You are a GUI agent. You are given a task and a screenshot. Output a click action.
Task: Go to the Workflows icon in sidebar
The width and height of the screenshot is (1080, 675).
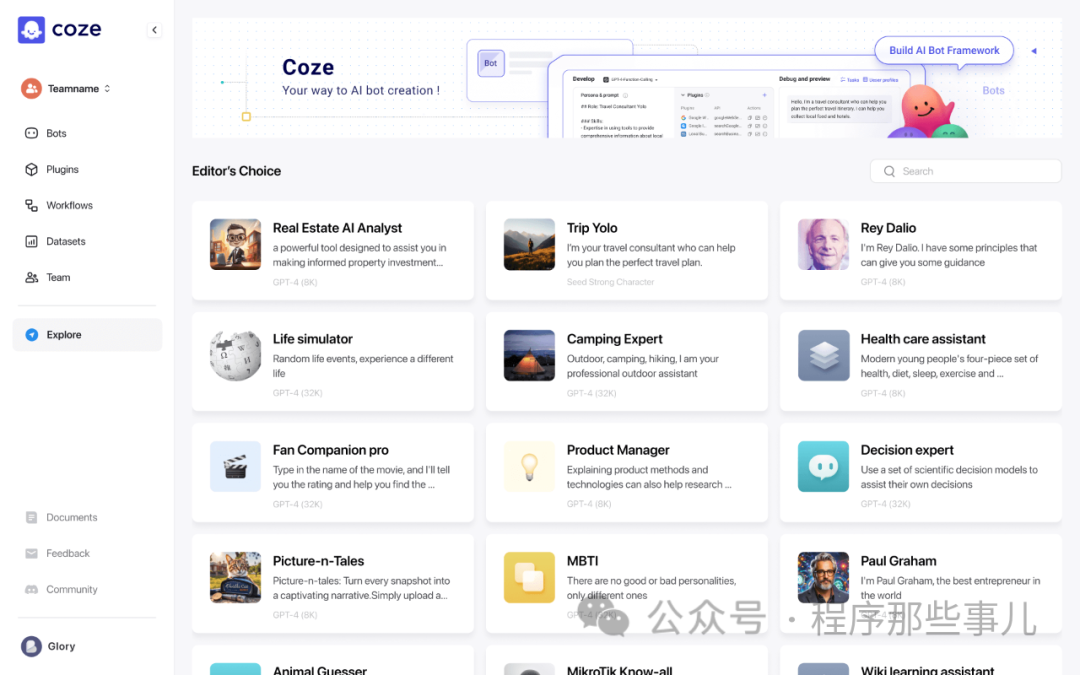point(32,205)
